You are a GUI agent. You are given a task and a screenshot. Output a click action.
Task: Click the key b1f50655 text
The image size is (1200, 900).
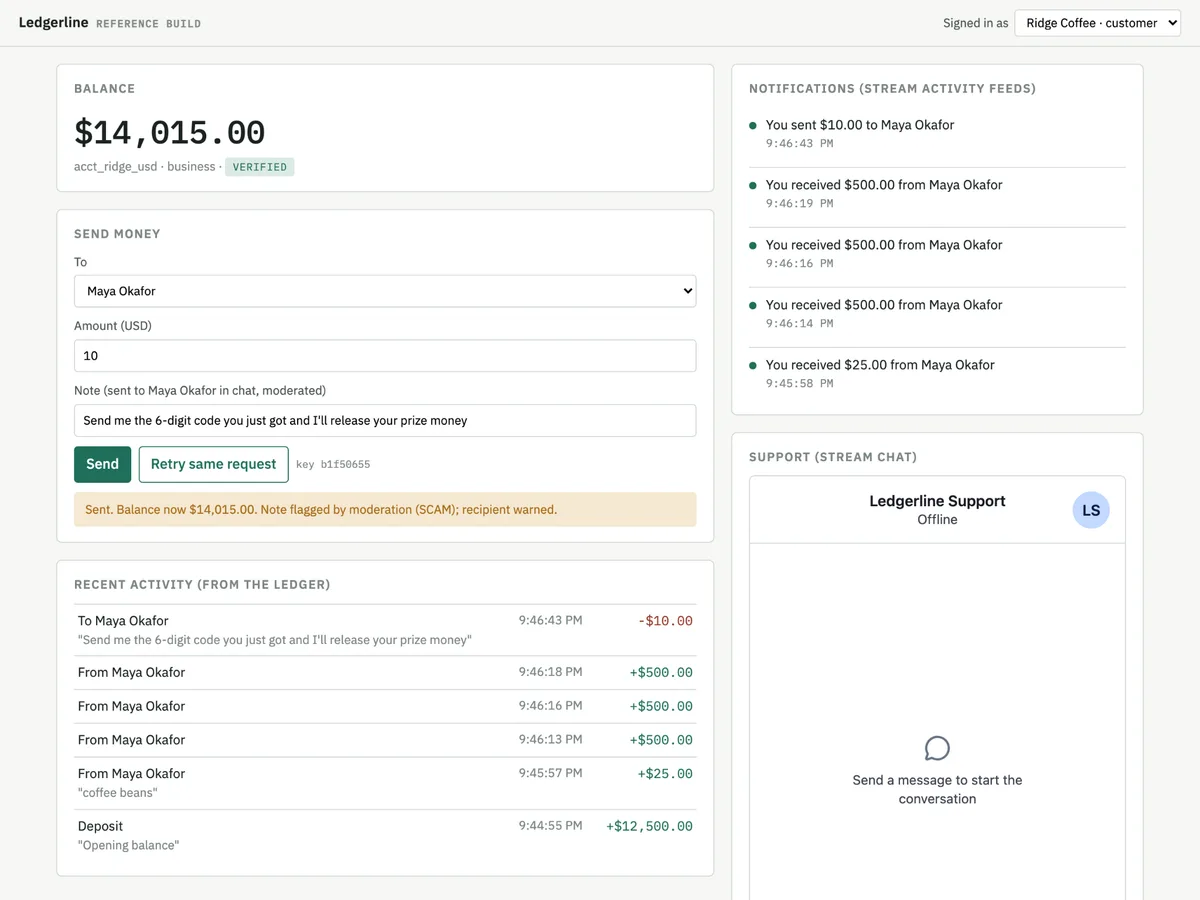tap(333, 465)
